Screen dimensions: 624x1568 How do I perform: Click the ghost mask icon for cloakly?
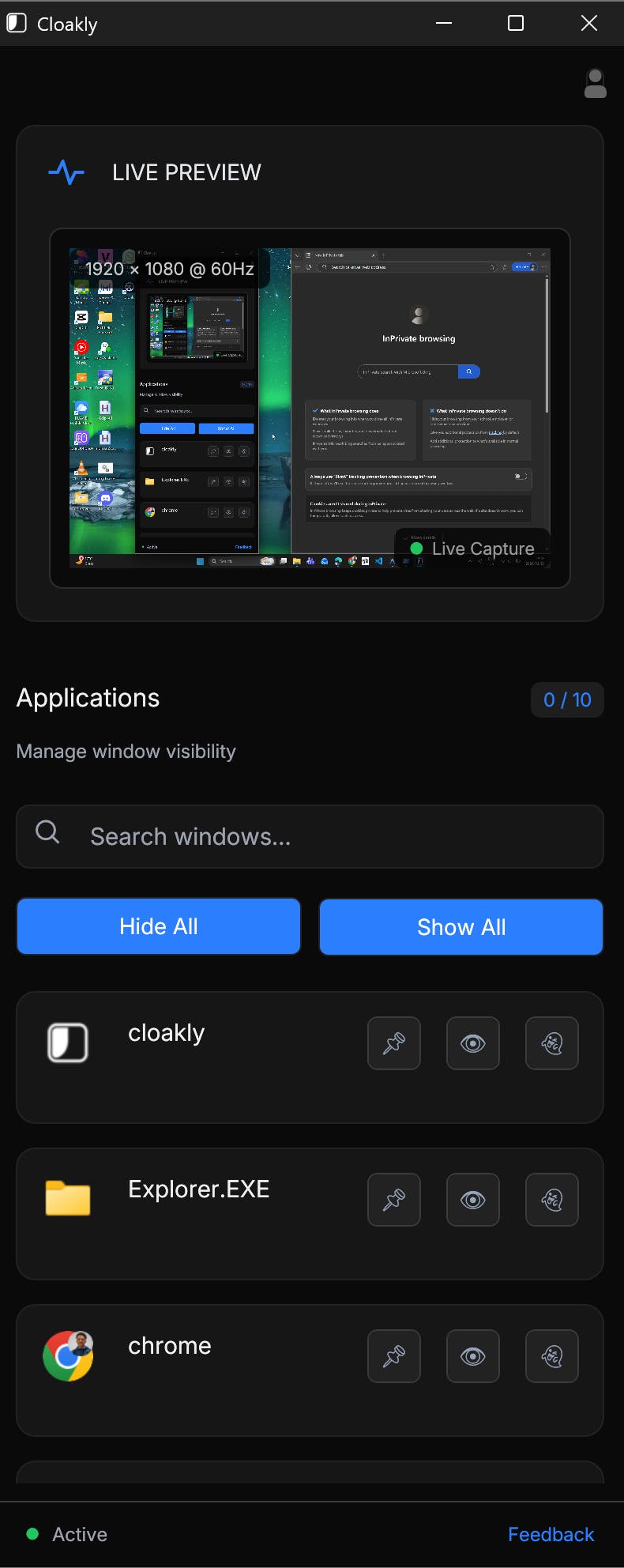point(552,1043)
